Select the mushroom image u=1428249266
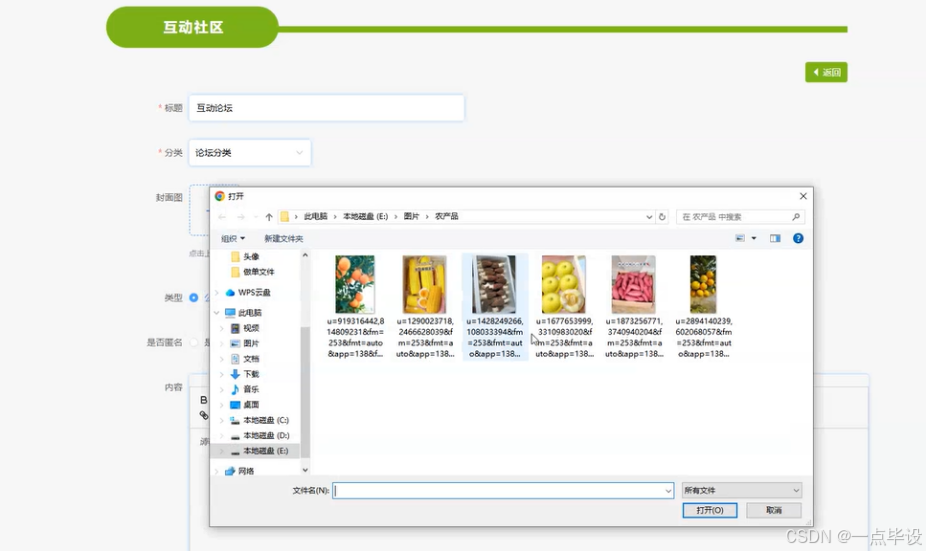This screenshot has width=926, height=552. [494, 306]
